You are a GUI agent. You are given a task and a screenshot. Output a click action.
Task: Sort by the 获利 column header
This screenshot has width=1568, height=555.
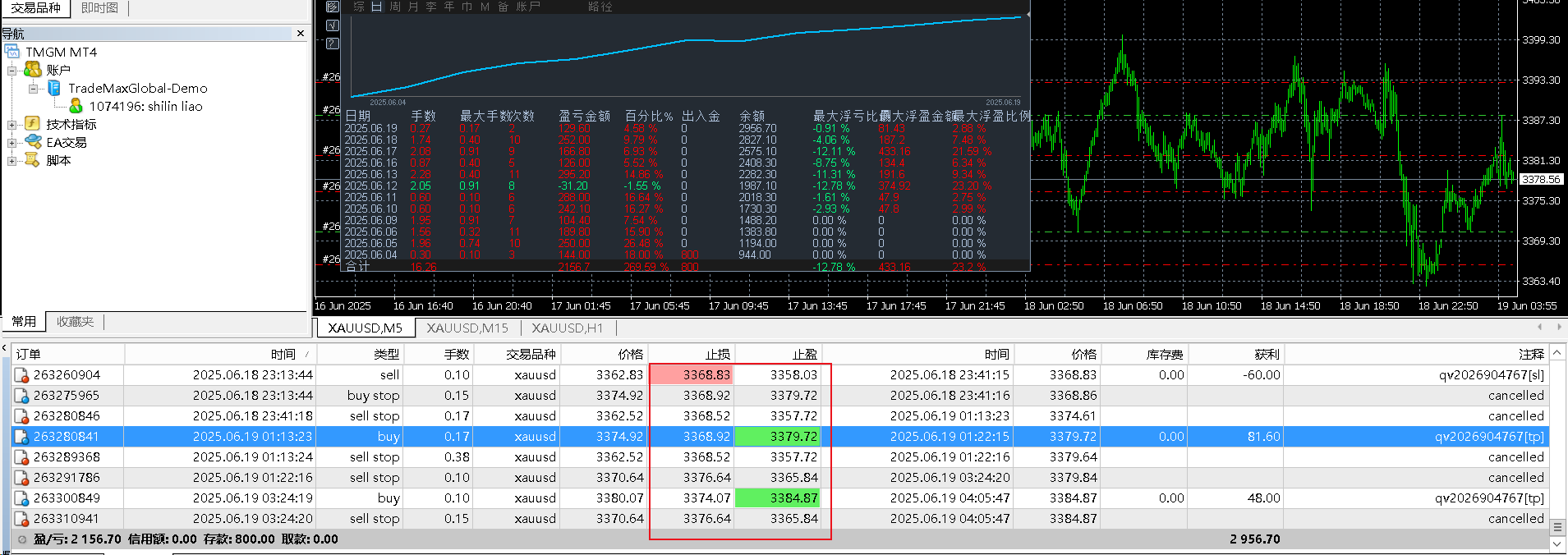[x=1235, y=354]
